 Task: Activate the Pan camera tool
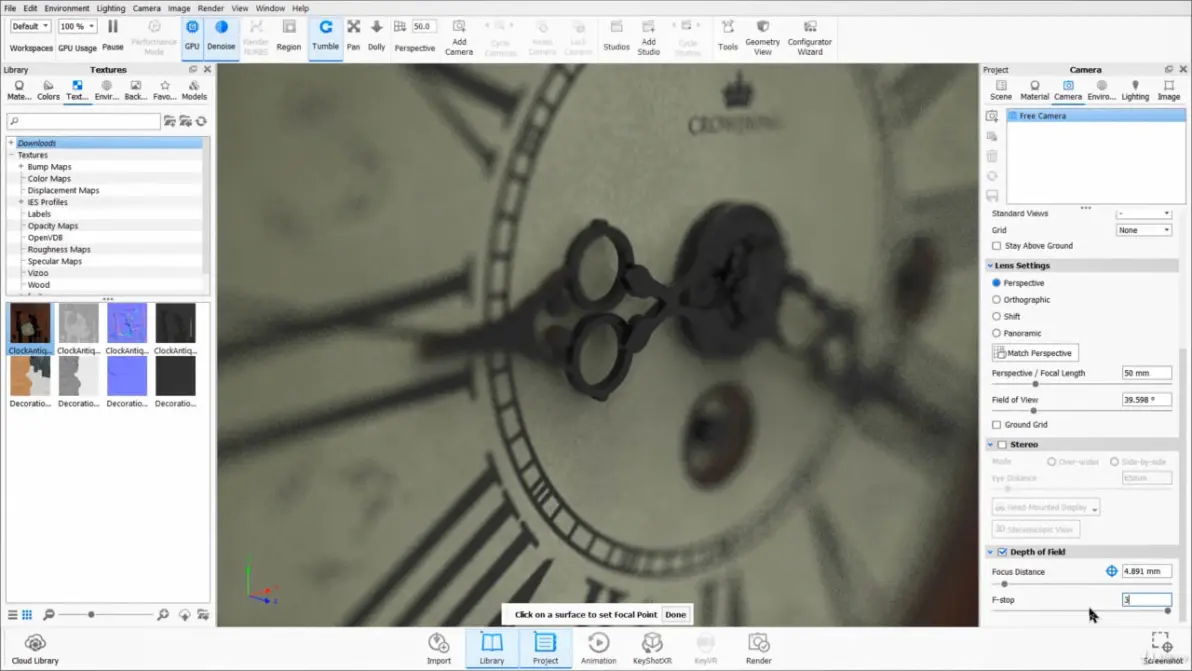click(353, 36)
